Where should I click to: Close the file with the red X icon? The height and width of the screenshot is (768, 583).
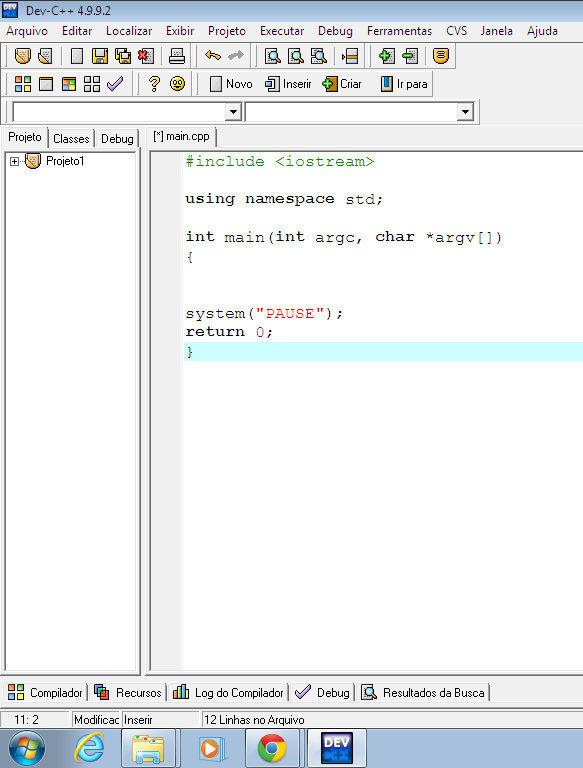[x=146, y=56]
